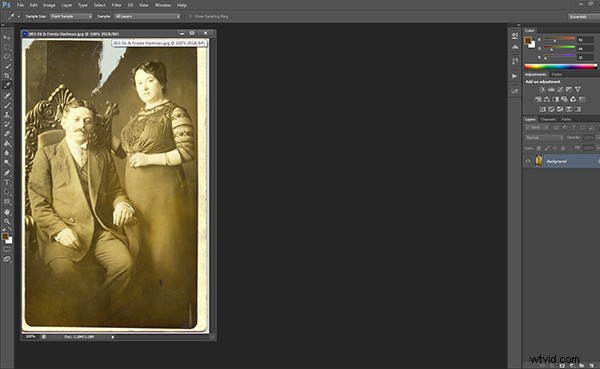Viewport: 600px width, 369px height.
Task: Add a Channel Mixer adjustment
Action: [x=573, y=99]
